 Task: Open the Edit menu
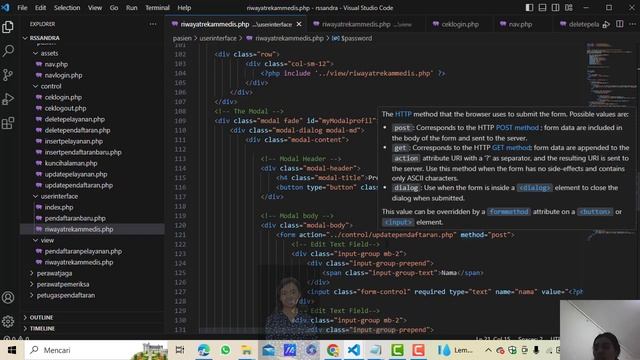[40, 8]
